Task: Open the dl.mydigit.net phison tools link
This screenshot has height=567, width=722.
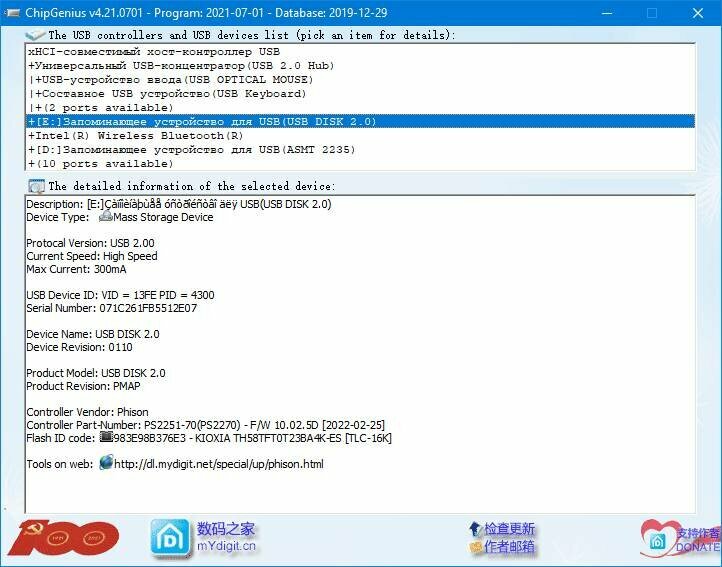Action: [219, 464]
